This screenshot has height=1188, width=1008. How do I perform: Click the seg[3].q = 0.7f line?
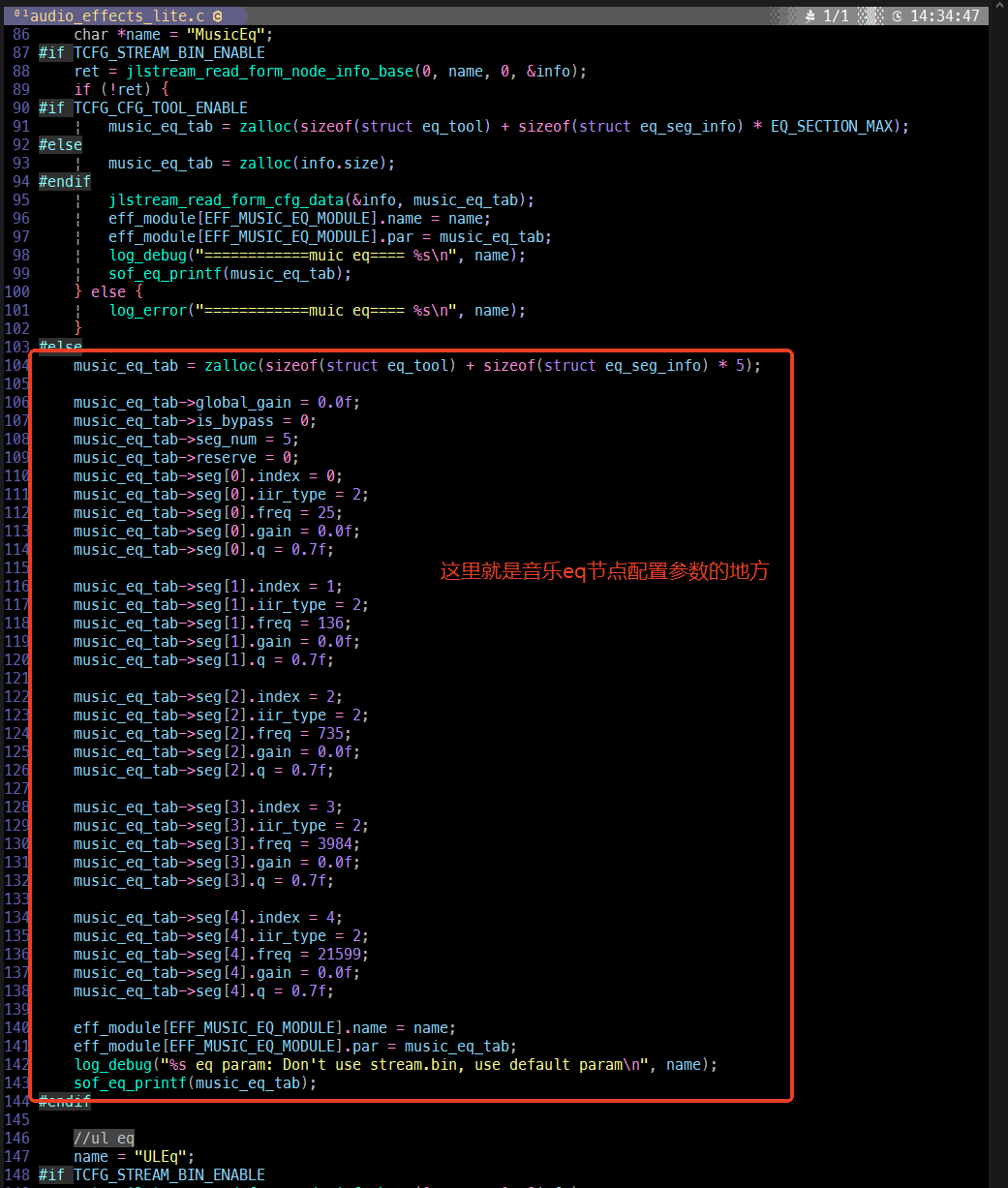point(203,880)
